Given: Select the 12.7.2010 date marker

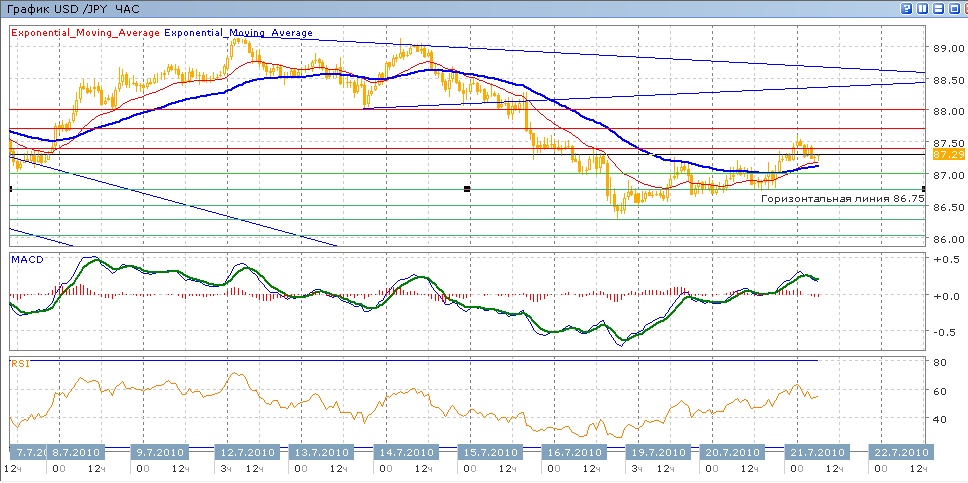Looking at the screenshot, I should coord(247,452).
